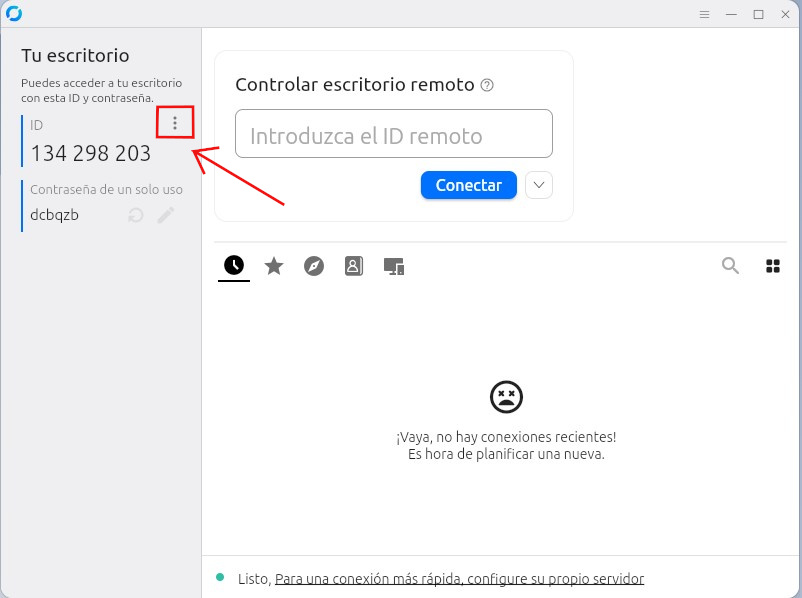Focus the Introduzca el ID remoto field
Image resolution: width=802 pixels, height=598 pixels.
(x=394, y=134)
